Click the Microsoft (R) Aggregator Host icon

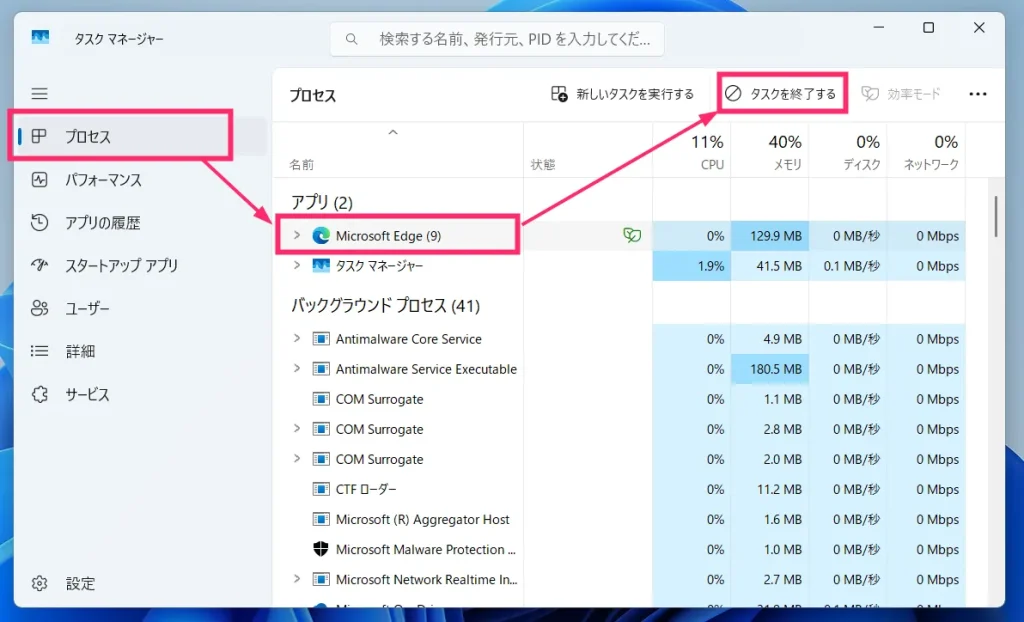point(321,519)
